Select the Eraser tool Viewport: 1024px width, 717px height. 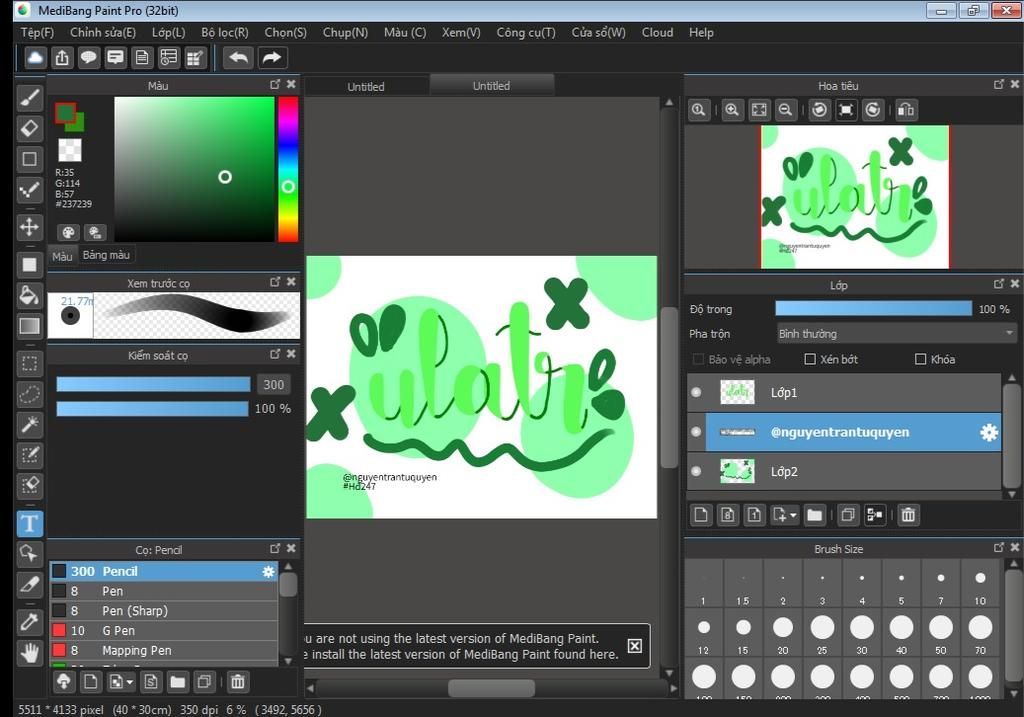tap(29, 128)
